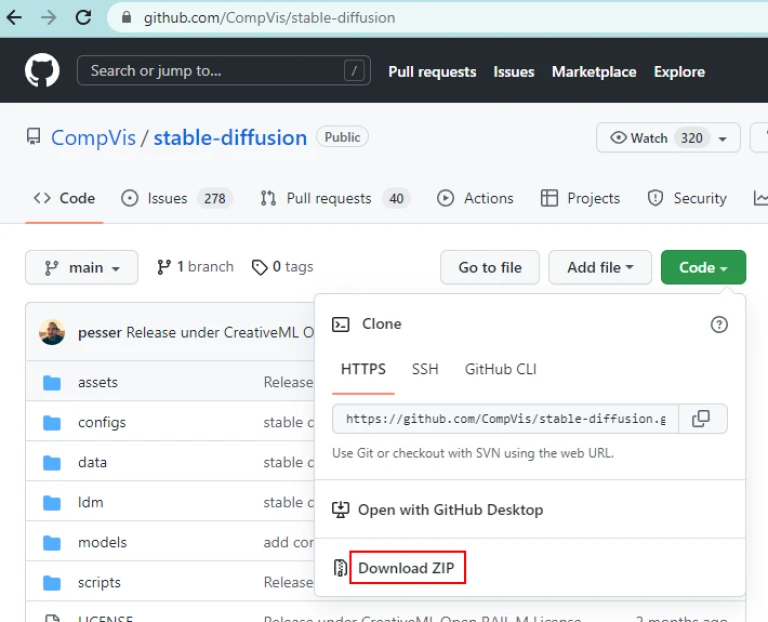Open Explore in top navigation
Screen dimensions: 768x622
coord(679,72)
